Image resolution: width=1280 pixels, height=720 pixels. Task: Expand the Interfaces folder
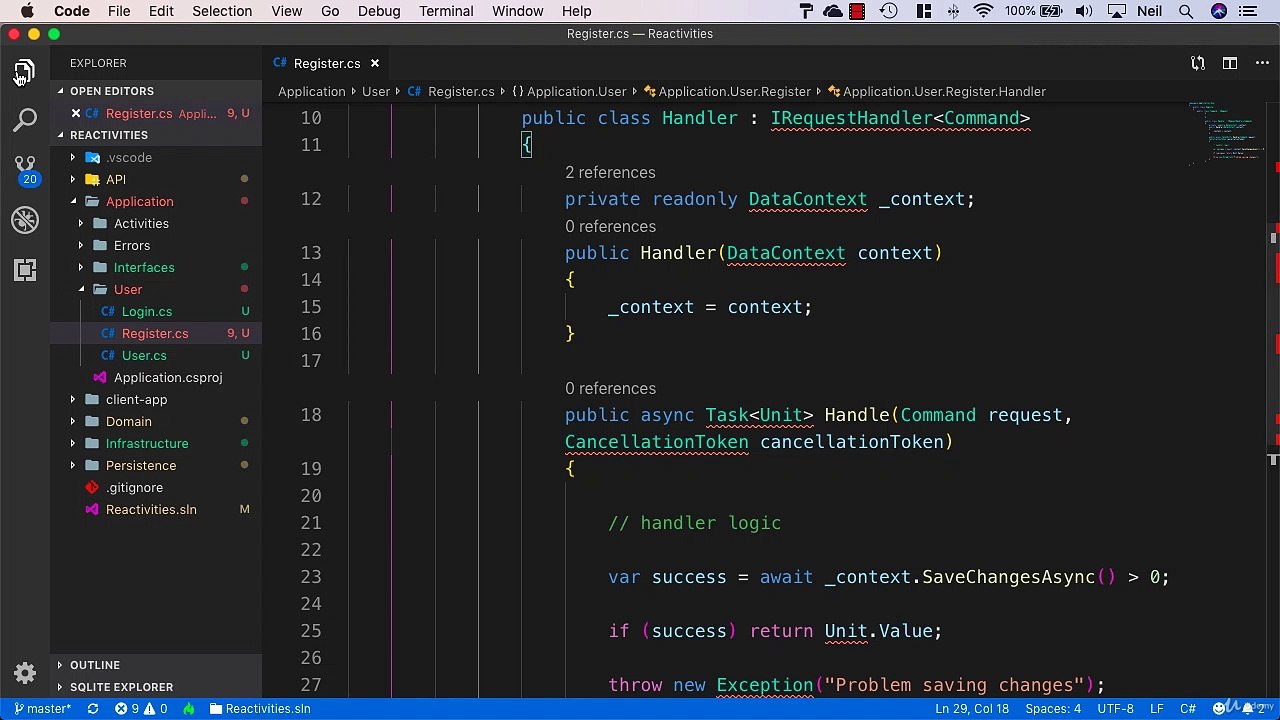(x=144, y=267)
